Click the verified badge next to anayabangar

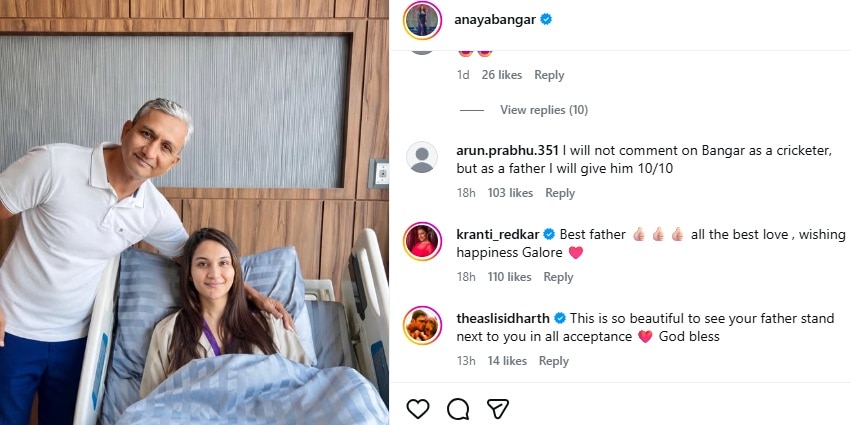tap(547, 19)
